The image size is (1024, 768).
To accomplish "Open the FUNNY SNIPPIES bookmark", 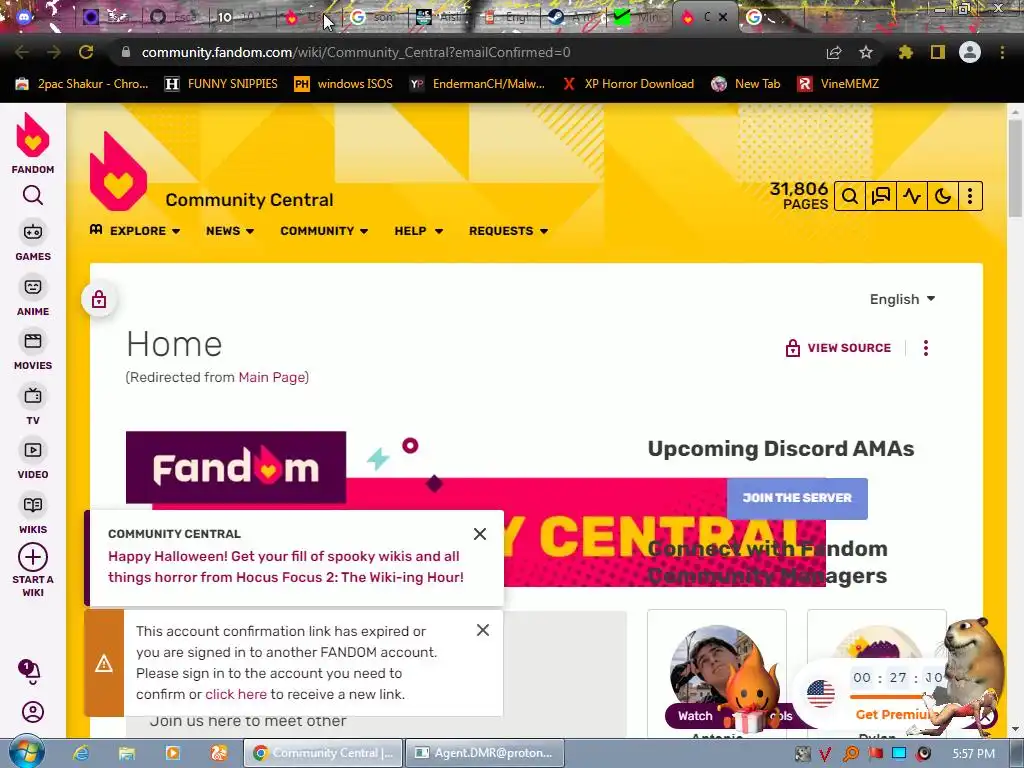I will click(221, 84).
